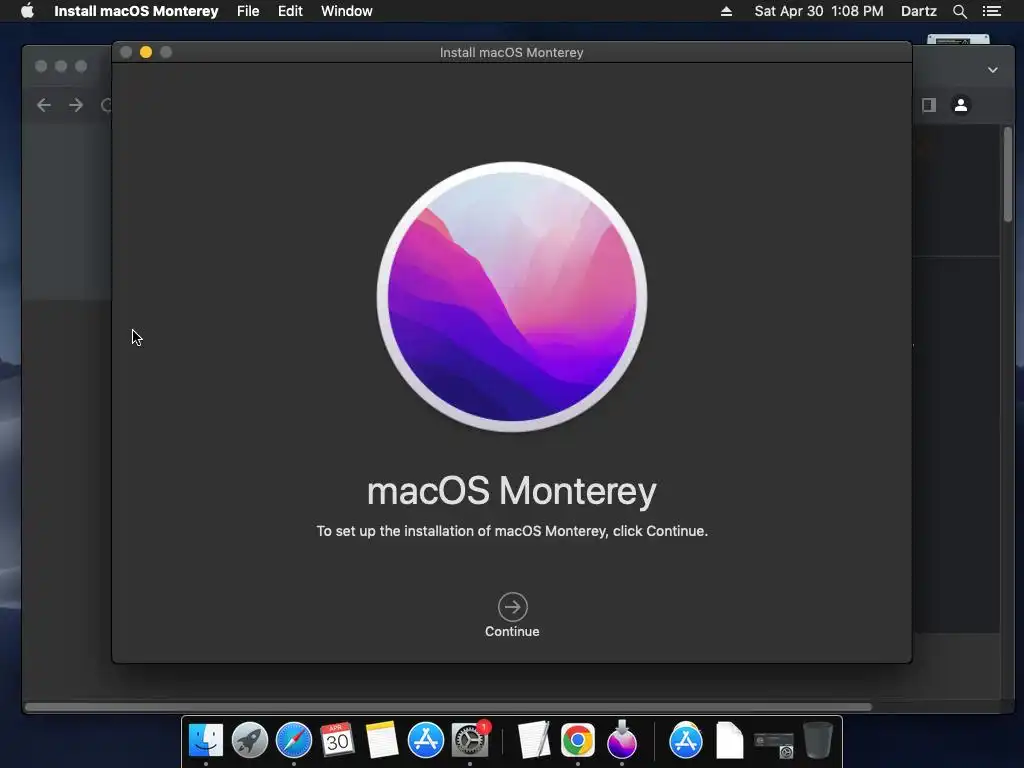Open the Notification Center icon

[x=992, y=11]
